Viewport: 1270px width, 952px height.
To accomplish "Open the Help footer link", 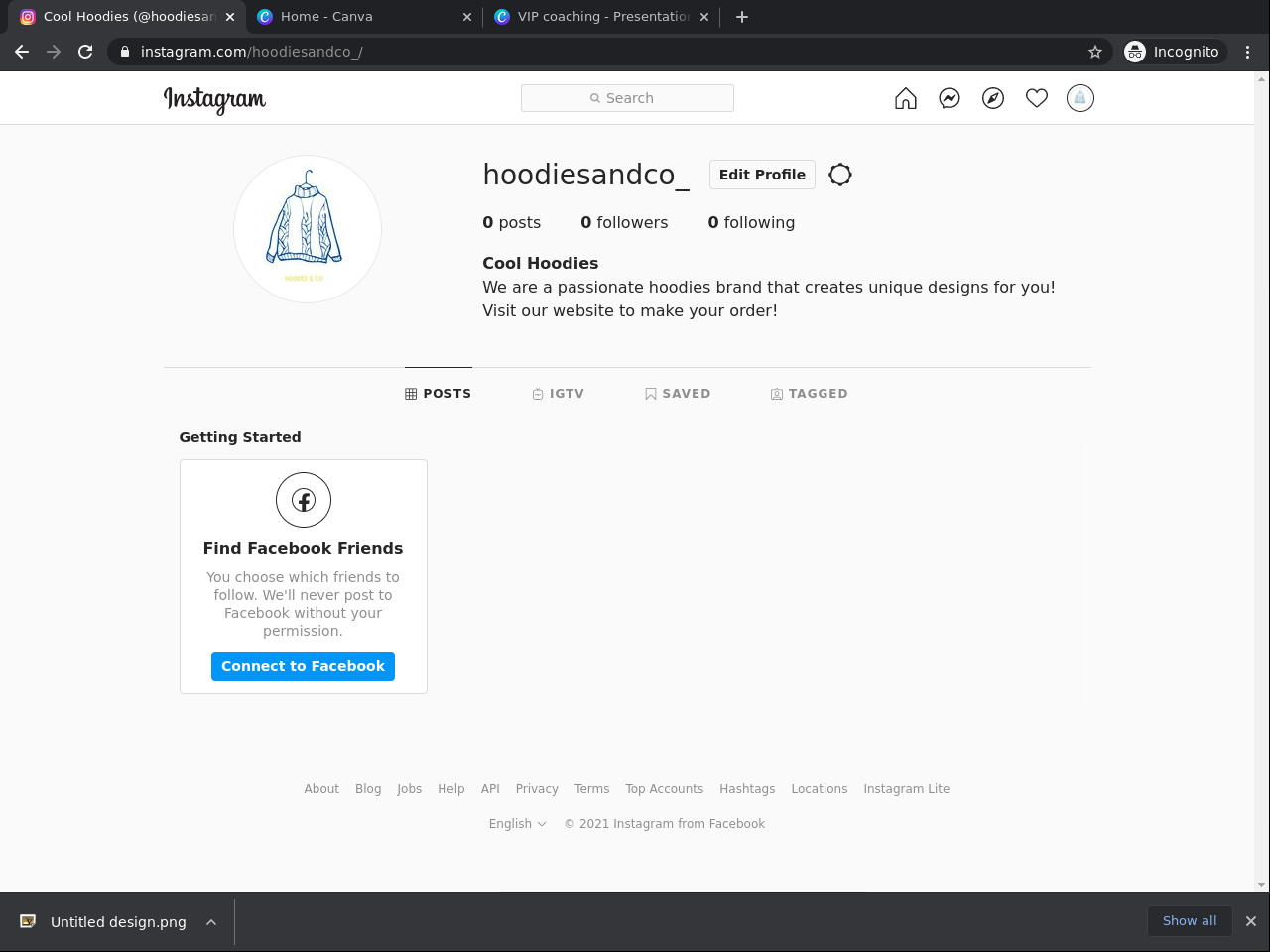I will [451, 789].
